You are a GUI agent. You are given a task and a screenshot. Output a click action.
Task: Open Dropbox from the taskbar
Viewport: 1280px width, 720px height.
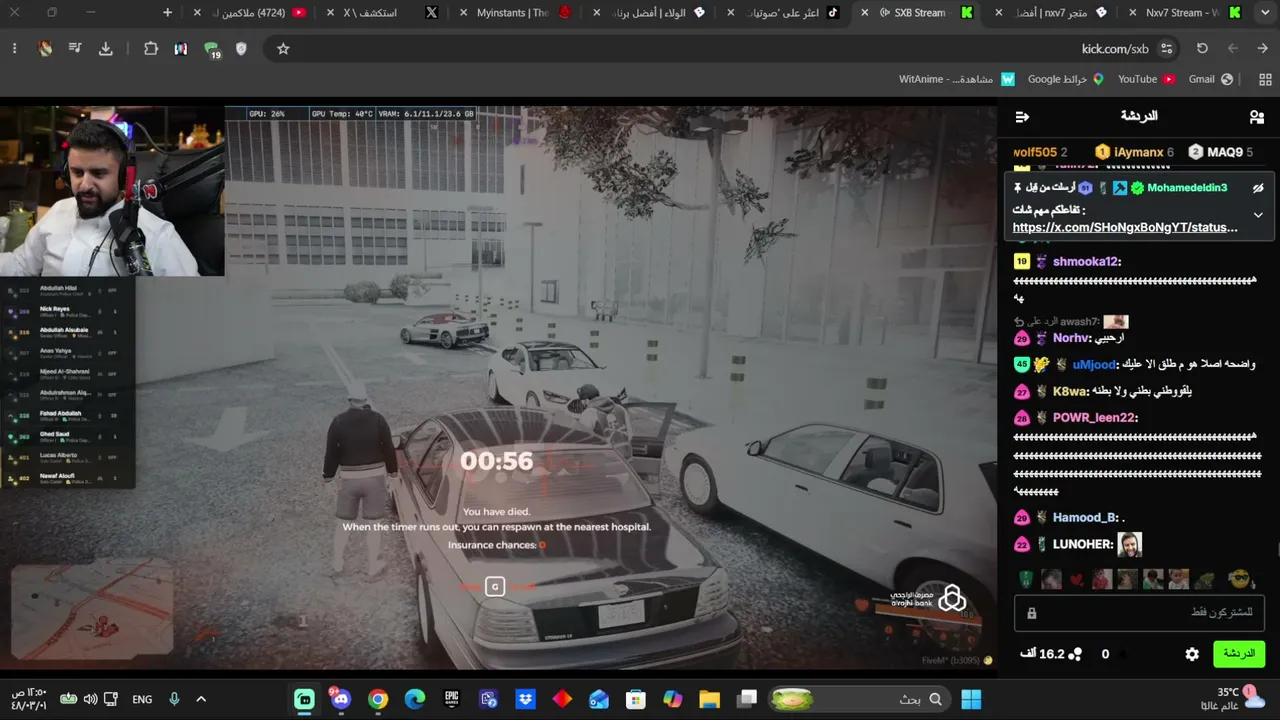coord(525,700)
